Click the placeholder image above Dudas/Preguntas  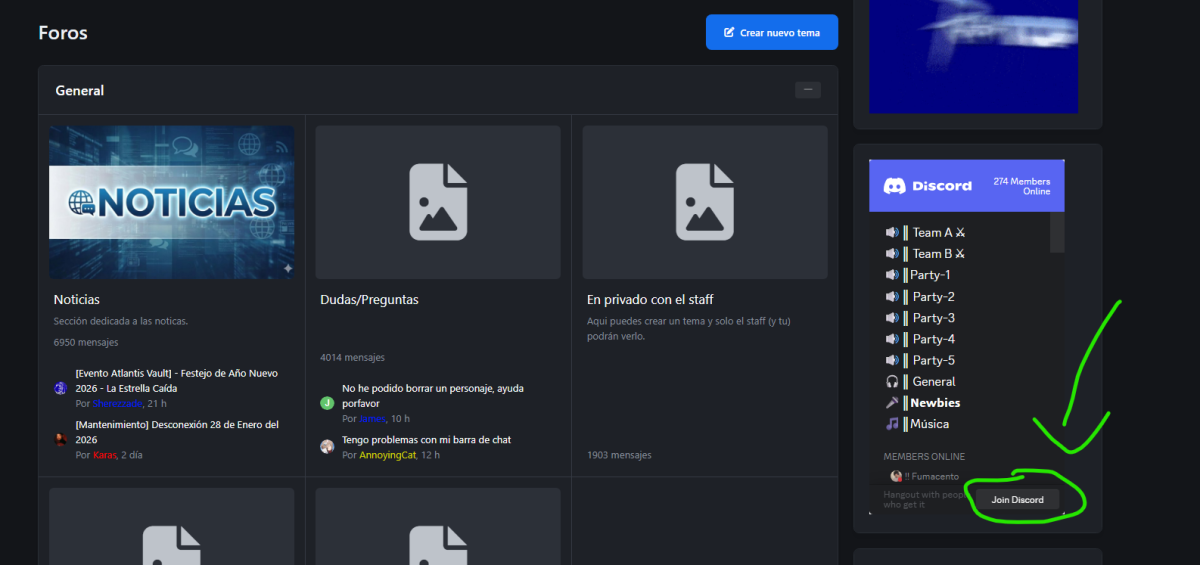pyautogui.click(x=438, y=202)
